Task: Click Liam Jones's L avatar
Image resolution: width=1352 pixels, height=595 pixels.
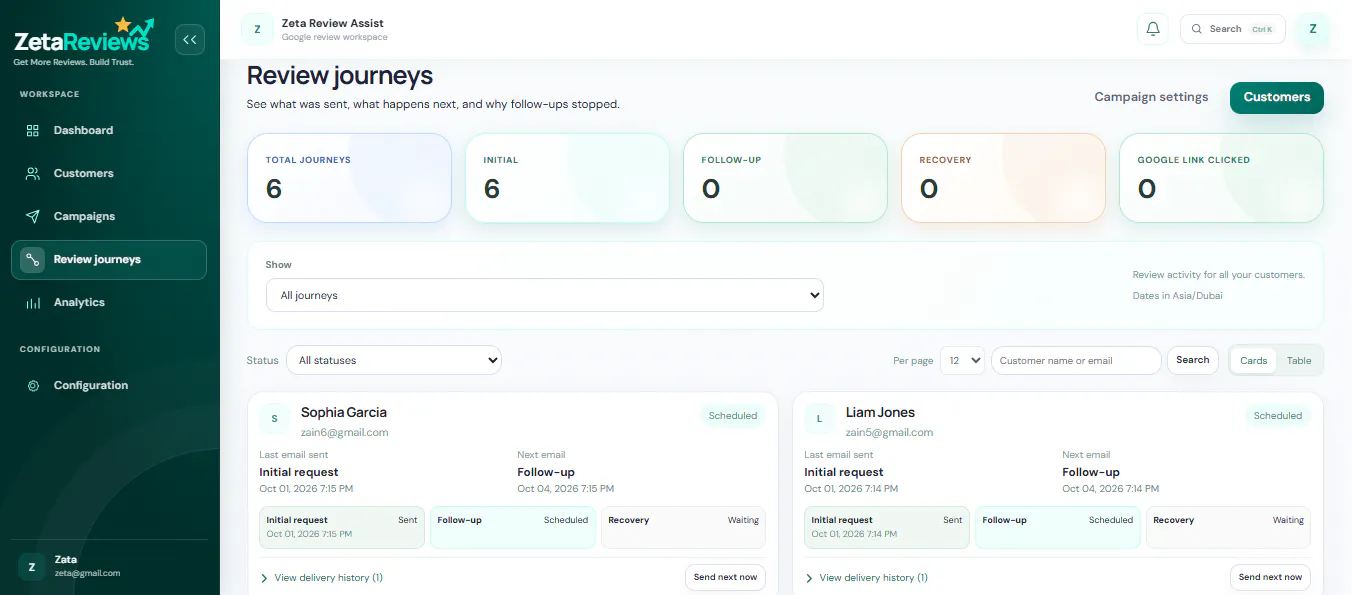Action: (820, 419)
